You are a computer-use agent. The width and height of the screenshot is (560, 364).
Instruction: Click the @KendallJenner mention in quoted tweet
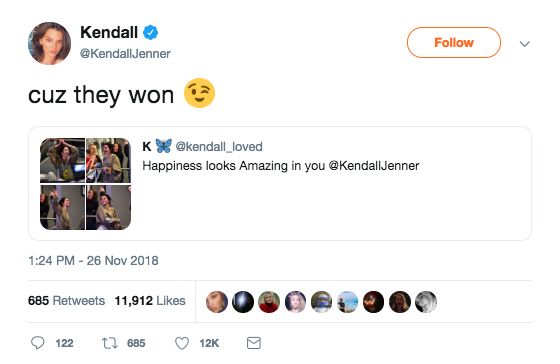click(x=374, y=166)
